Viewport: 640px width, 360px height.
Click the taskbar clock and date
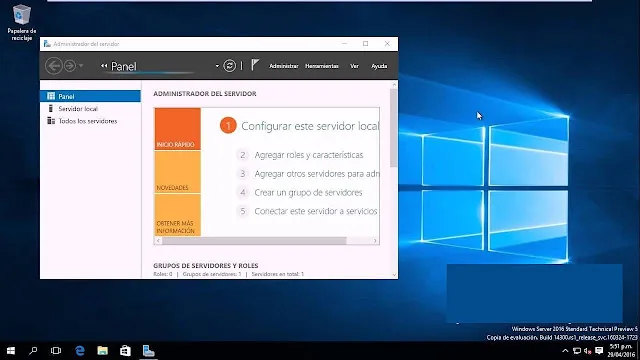[621, 351]
